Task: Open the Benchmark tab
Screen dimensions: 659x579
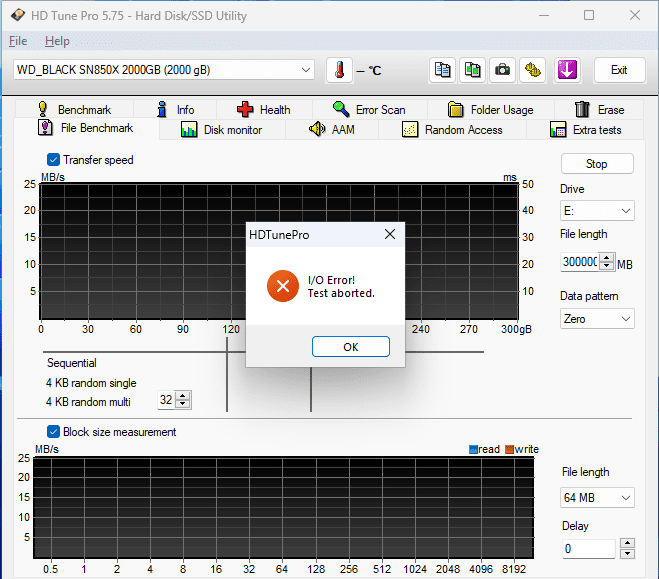Action: [x=74, y=110]
